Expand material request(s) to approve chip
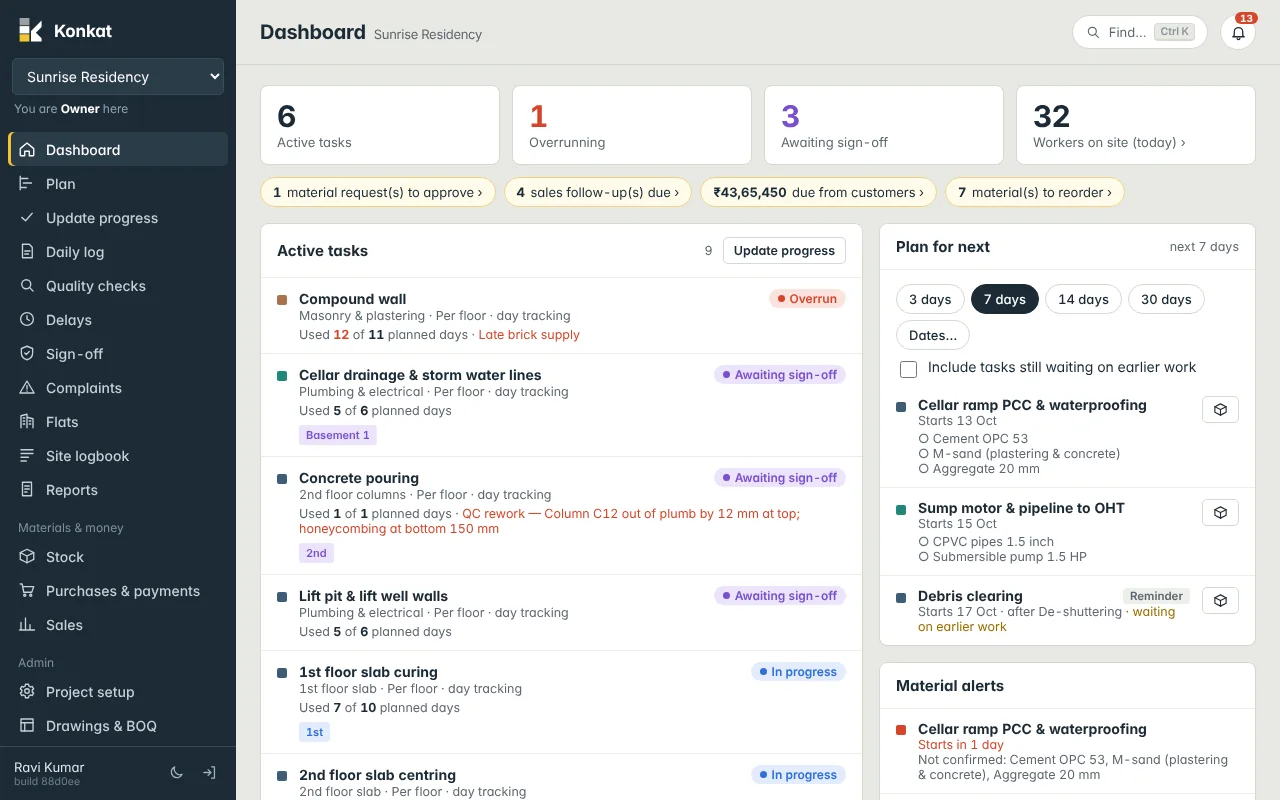Image resolution: width=1280 pixels, height=800 pixels. pos(378,192)
